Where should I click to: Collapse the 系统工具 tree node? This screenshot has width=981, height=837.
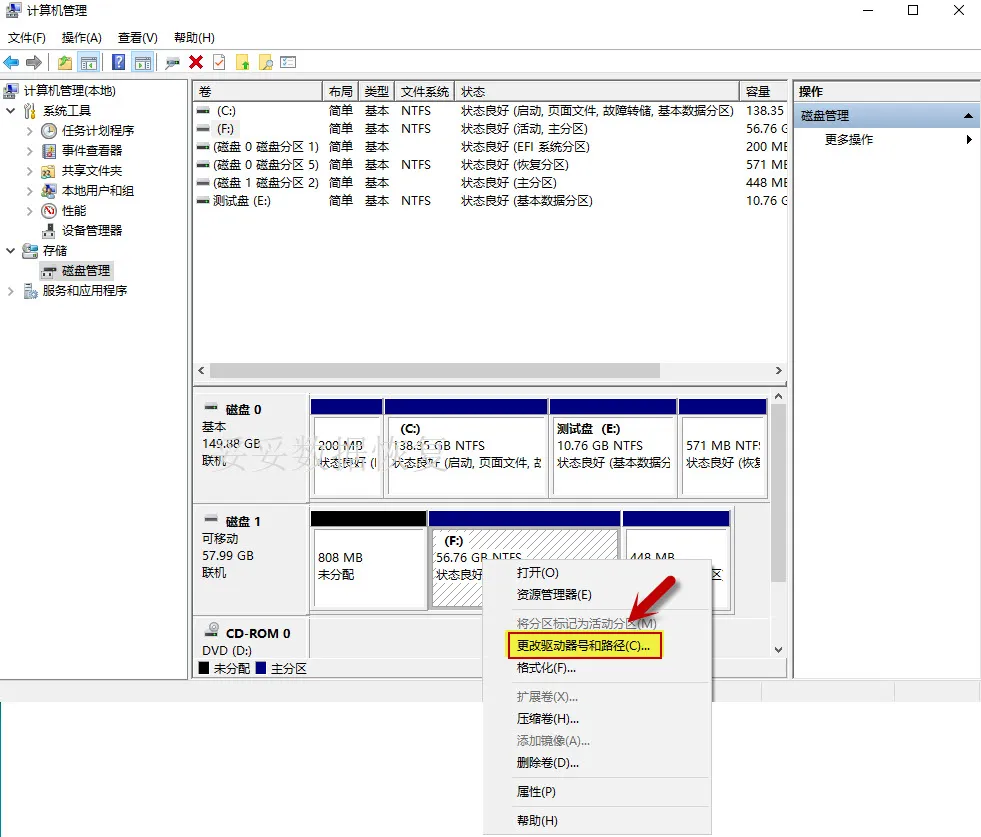click(x=11, y=111)
